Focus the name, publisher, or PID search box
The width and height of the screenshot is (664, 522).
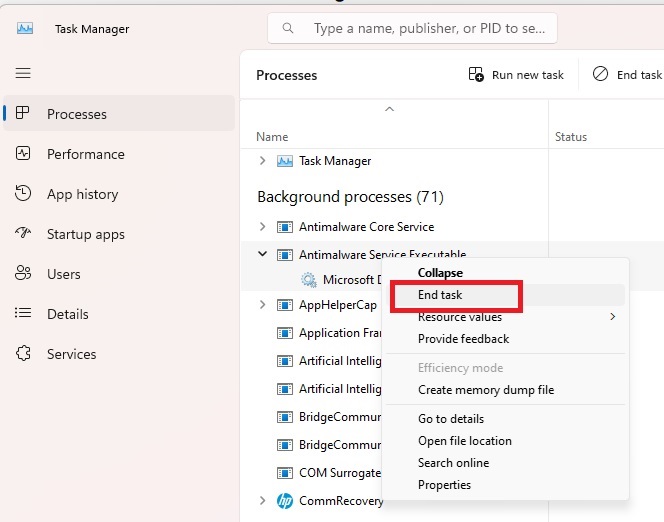pyautogui.click(x=412, y=28)
